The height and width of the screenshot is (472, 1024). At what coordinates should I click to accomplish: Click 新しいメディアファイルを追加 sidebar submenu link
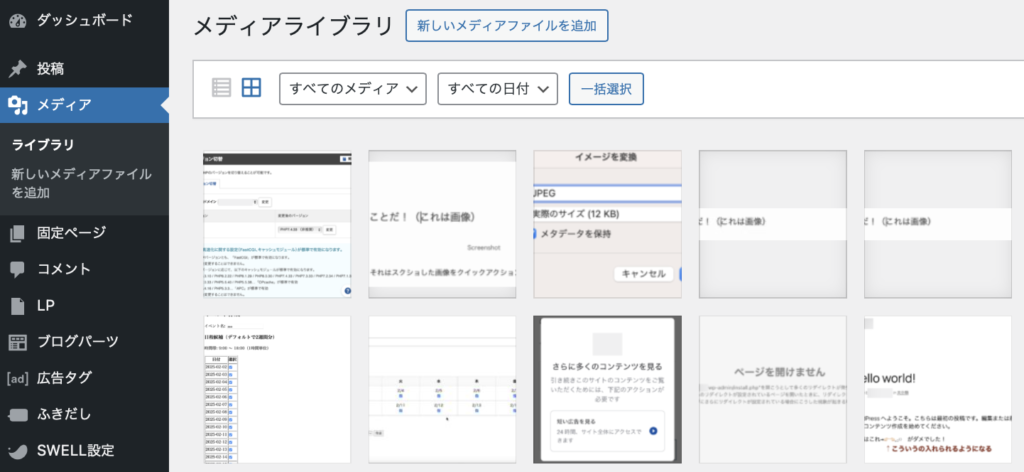(x=82, y=182)
